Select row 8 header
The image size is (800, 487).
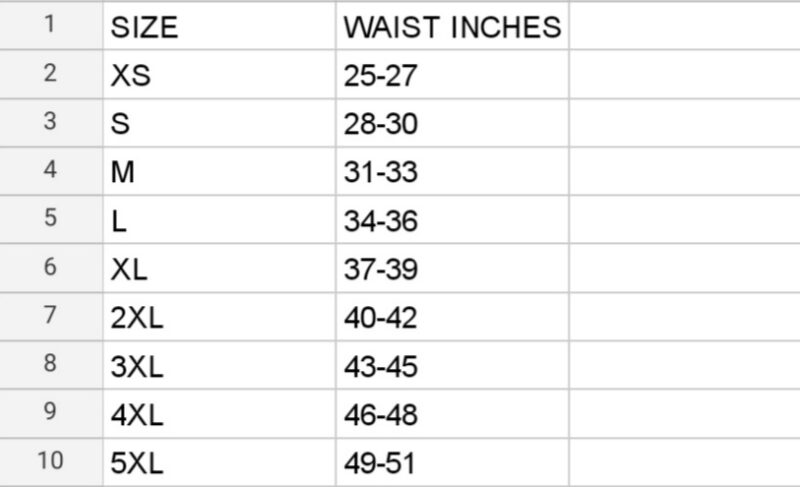point(50,366)
